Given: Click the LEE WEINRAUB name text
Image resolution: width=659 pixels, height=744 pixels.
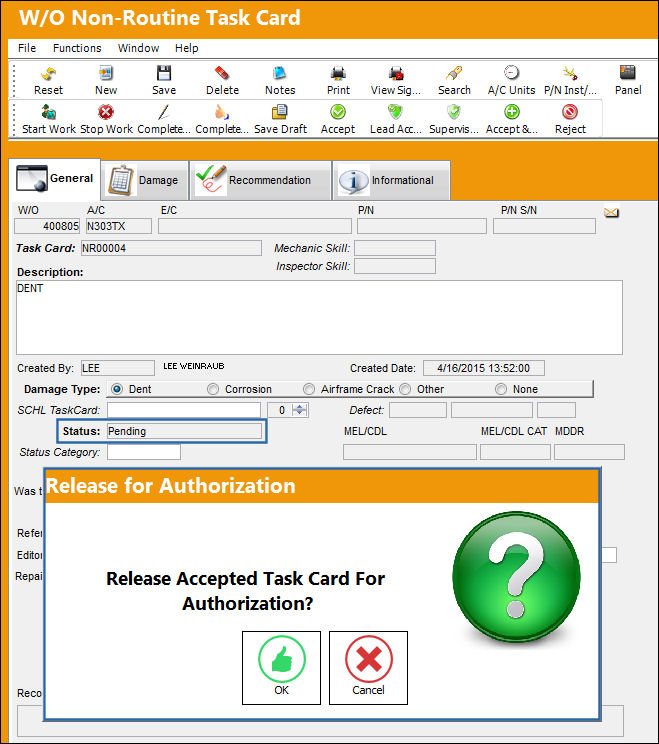Looking at the screenshot, I should pyautogui.click(x=194, y=366).
